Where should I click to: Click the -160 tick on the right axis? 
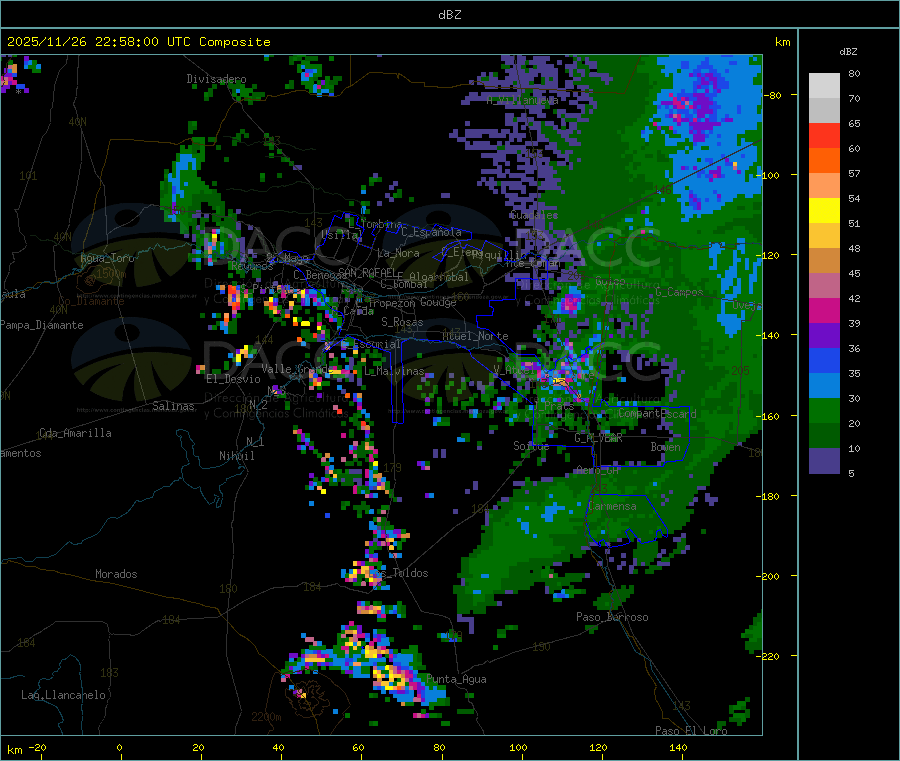point(769,416)
